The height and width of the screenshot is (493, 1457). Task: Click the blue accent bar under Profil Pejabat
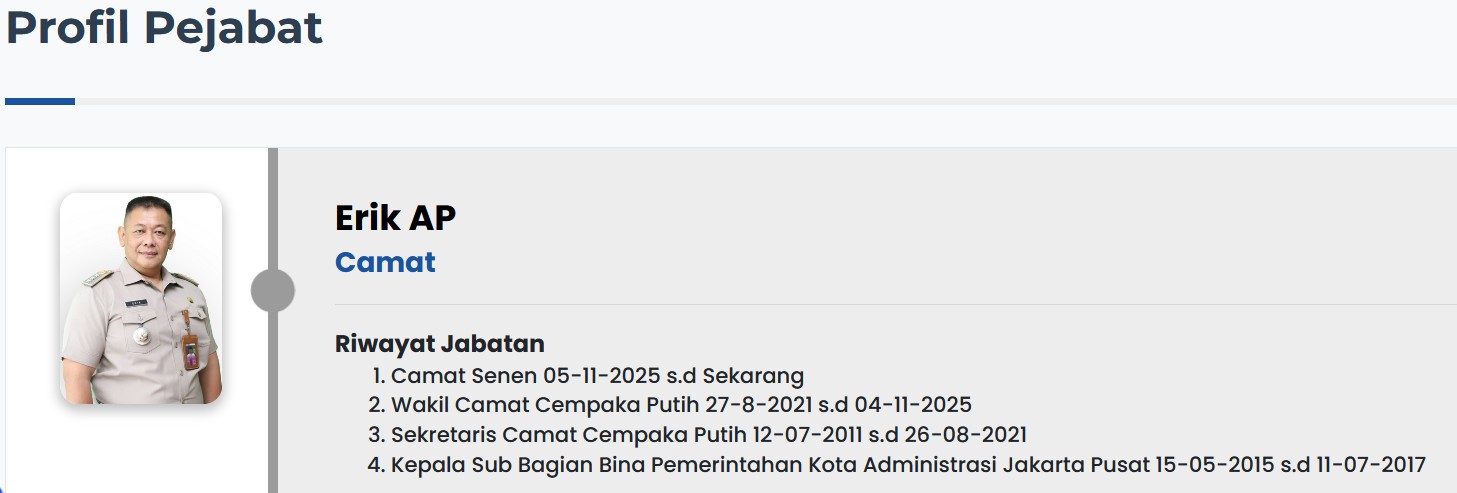tap(40, 101)
